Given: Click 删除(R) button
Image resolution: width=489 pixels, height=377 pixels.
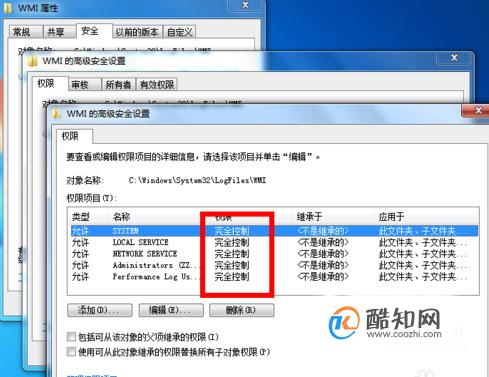Looking at the screenshot, I should click(x=242, y=310).
